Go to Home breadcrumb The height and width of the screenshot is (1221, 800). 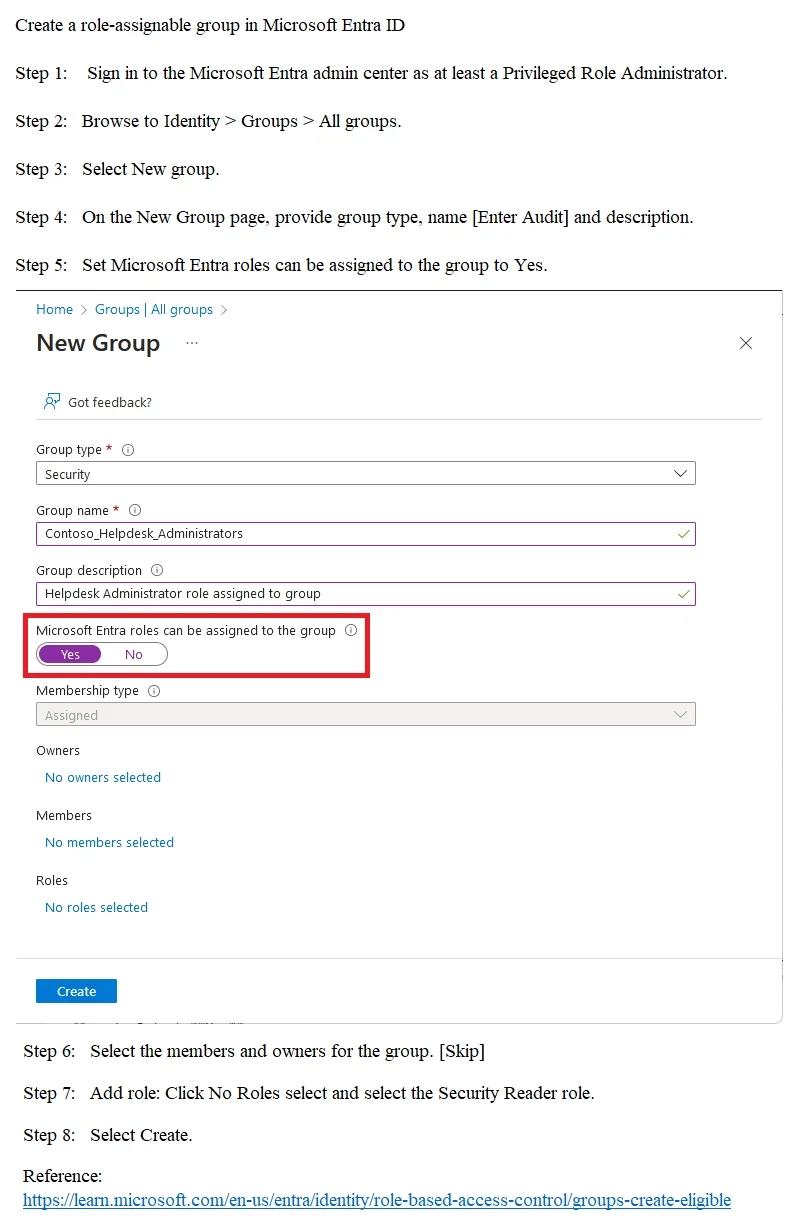[55, 310]
